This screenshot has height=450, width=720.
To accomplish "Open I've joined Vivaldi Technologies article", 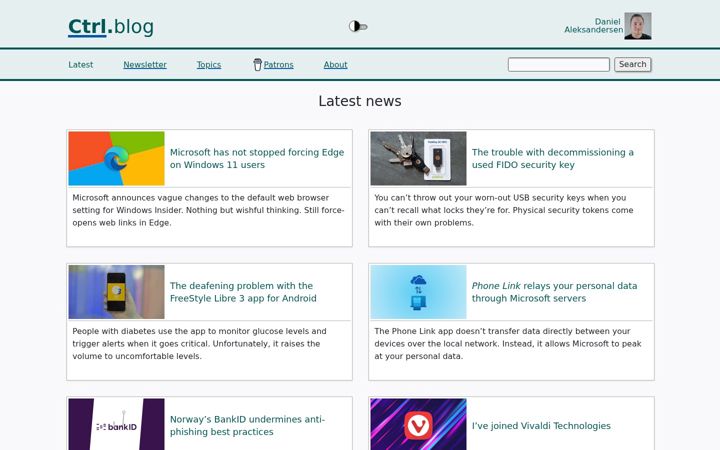I will click(x=541, y=426).
